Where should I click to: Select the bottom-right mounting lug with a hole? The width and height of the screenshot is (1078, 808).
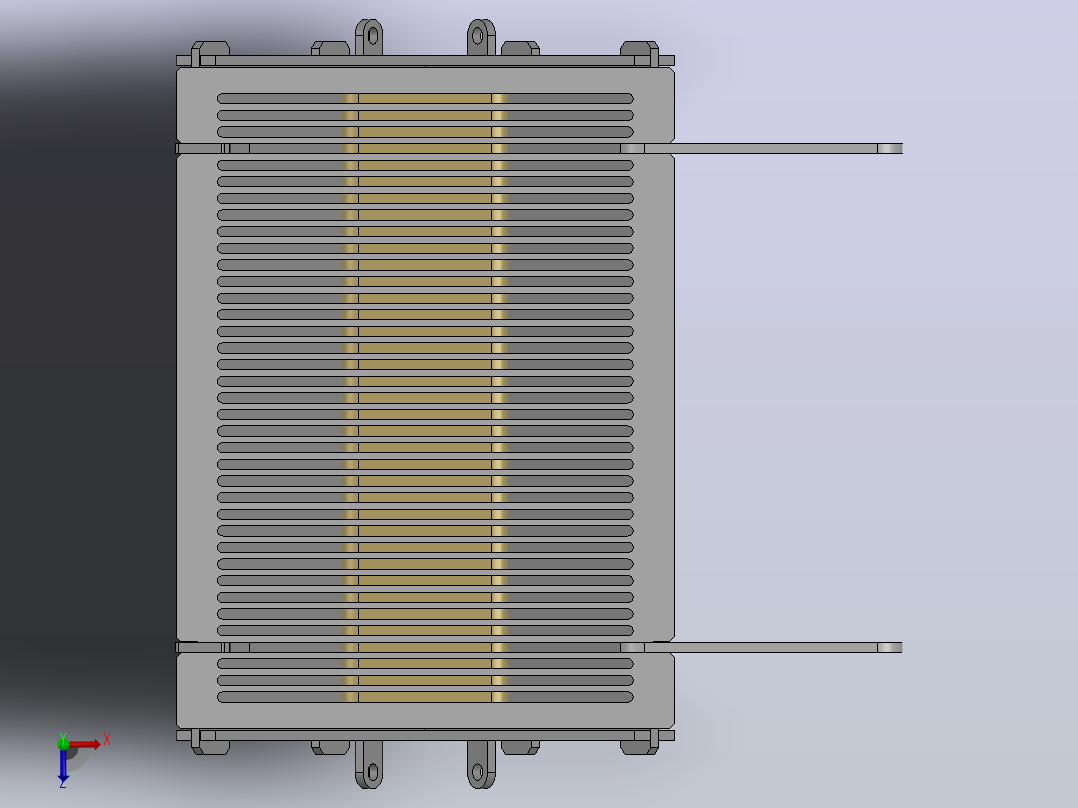click(481, 765)
